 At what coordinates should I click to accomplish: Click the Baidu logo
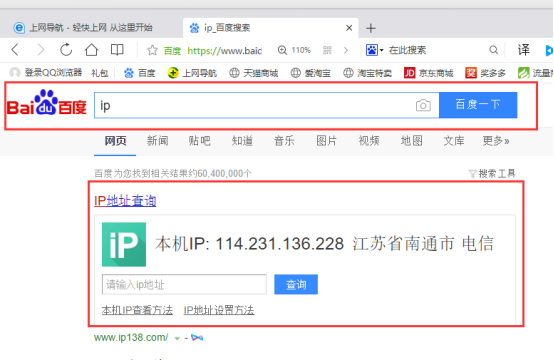coord(47,103)
